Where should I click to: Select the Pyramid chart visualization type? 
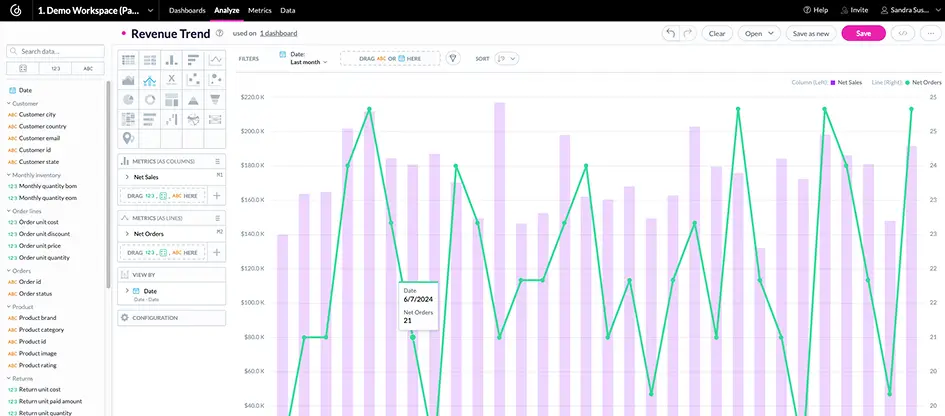[193, 99]
